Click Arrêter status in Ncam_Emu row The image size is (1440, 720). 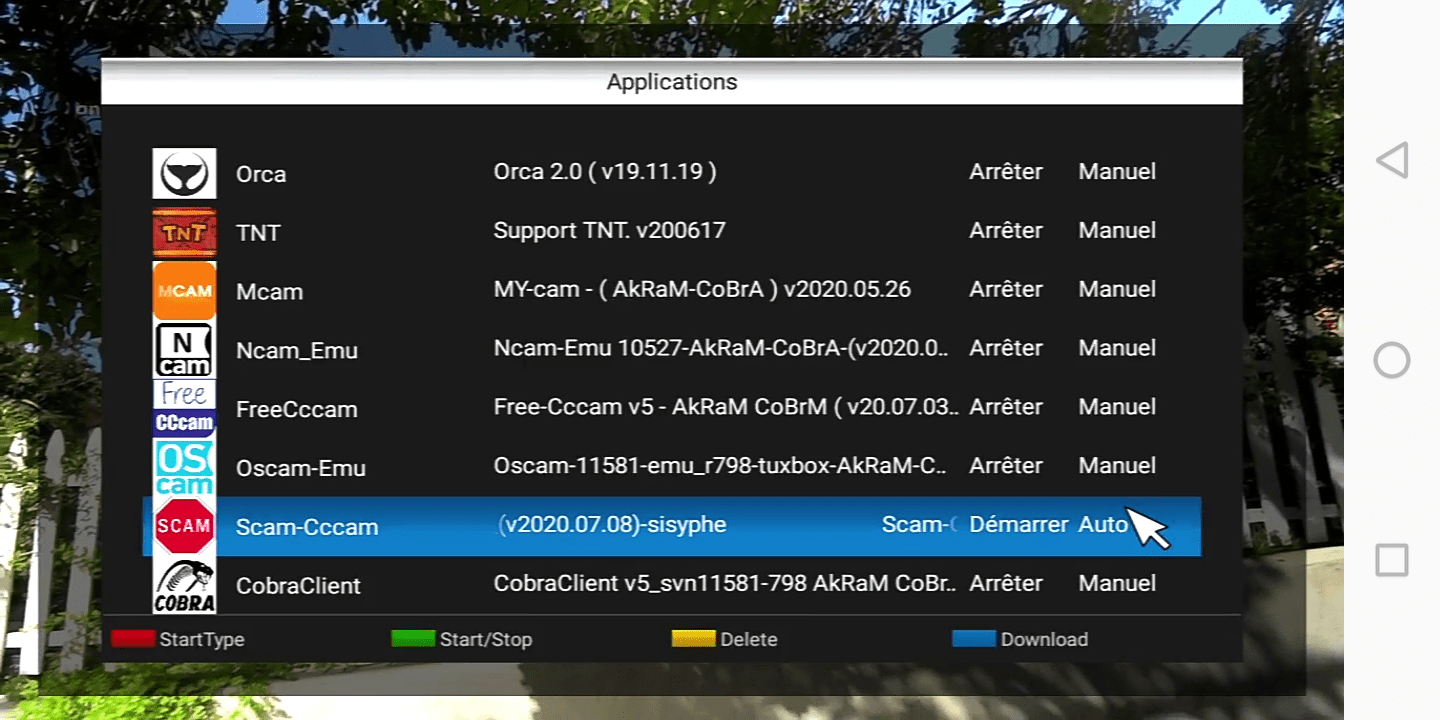(x=1006, y=349)
